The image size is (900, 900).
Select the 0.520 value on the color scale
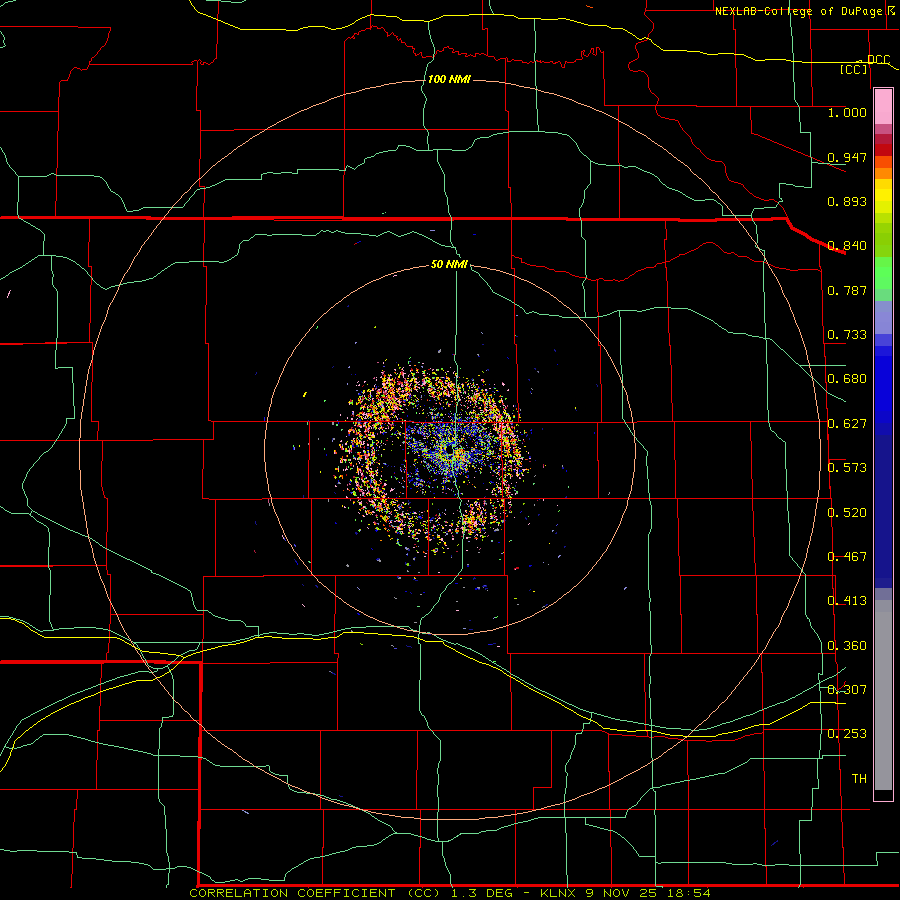click(847, 513)
